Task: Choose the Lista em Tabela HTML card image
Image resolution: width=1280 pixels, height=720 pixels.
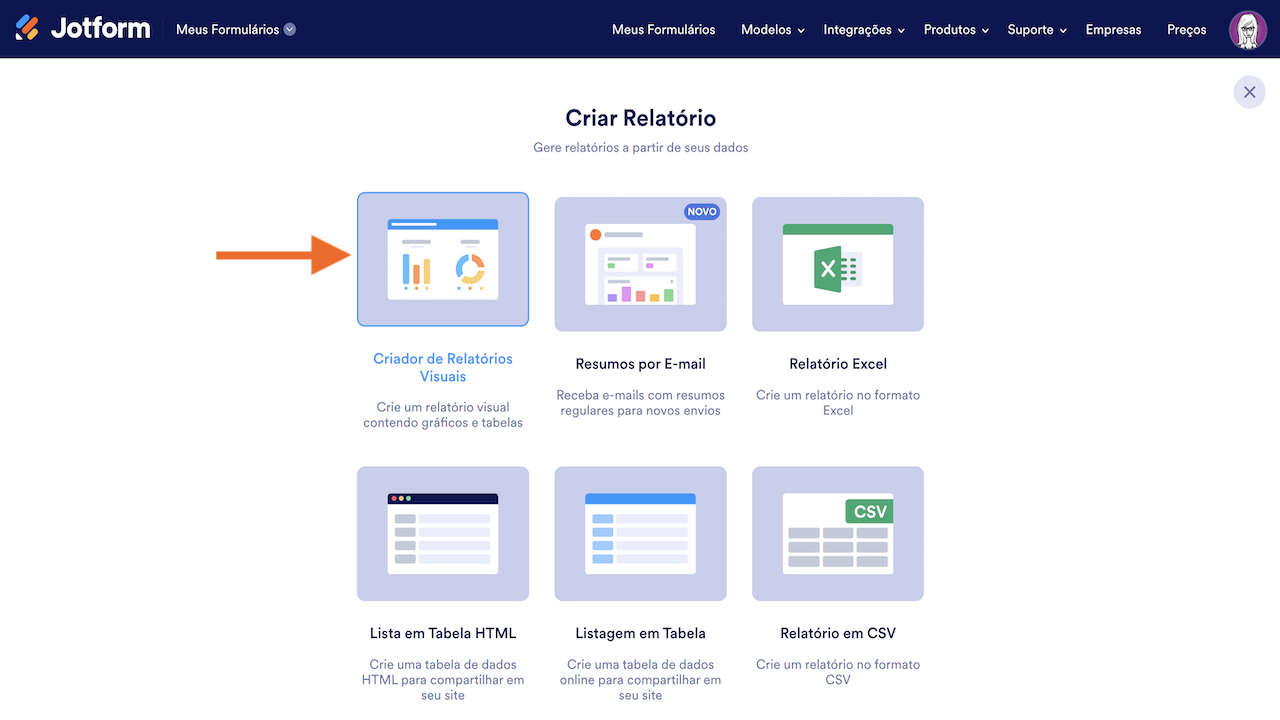Action: (x=443, y=533)
